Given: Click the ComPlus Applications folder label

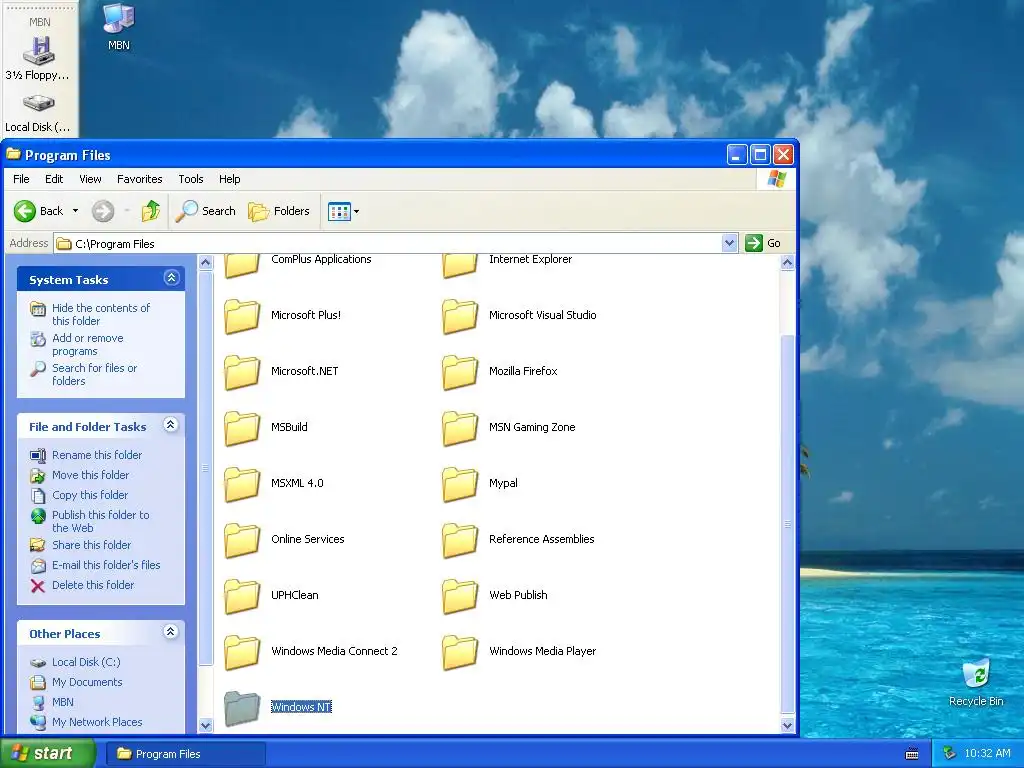Looking at the screenshot, I should (321, 259).
